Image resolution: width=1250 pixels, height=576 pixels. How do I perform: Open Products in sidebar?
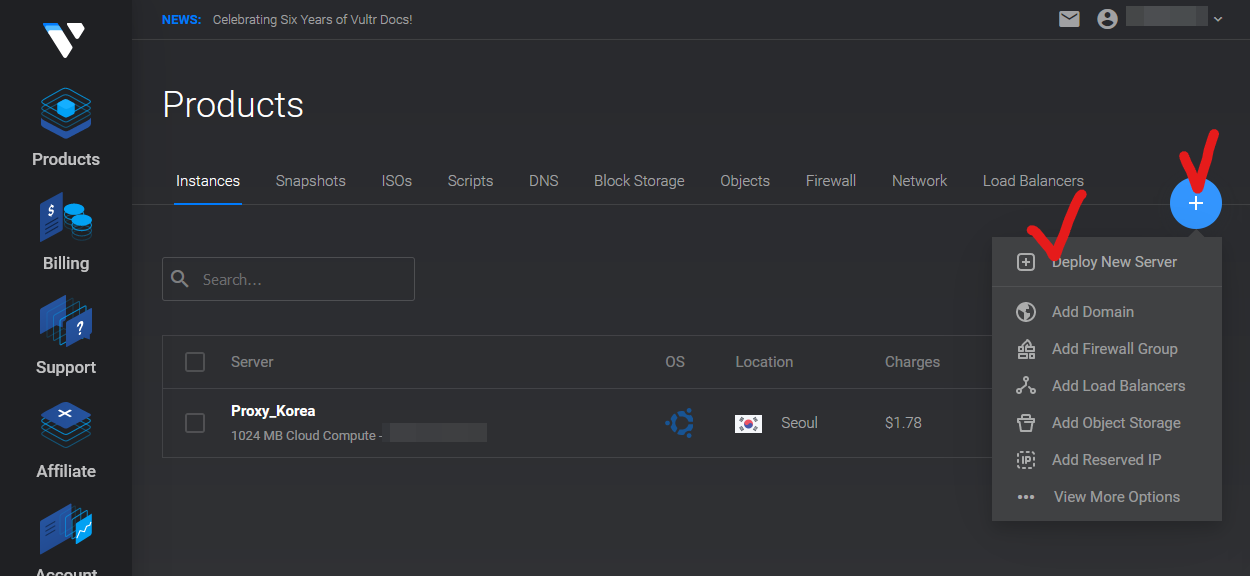coord(66,127)
